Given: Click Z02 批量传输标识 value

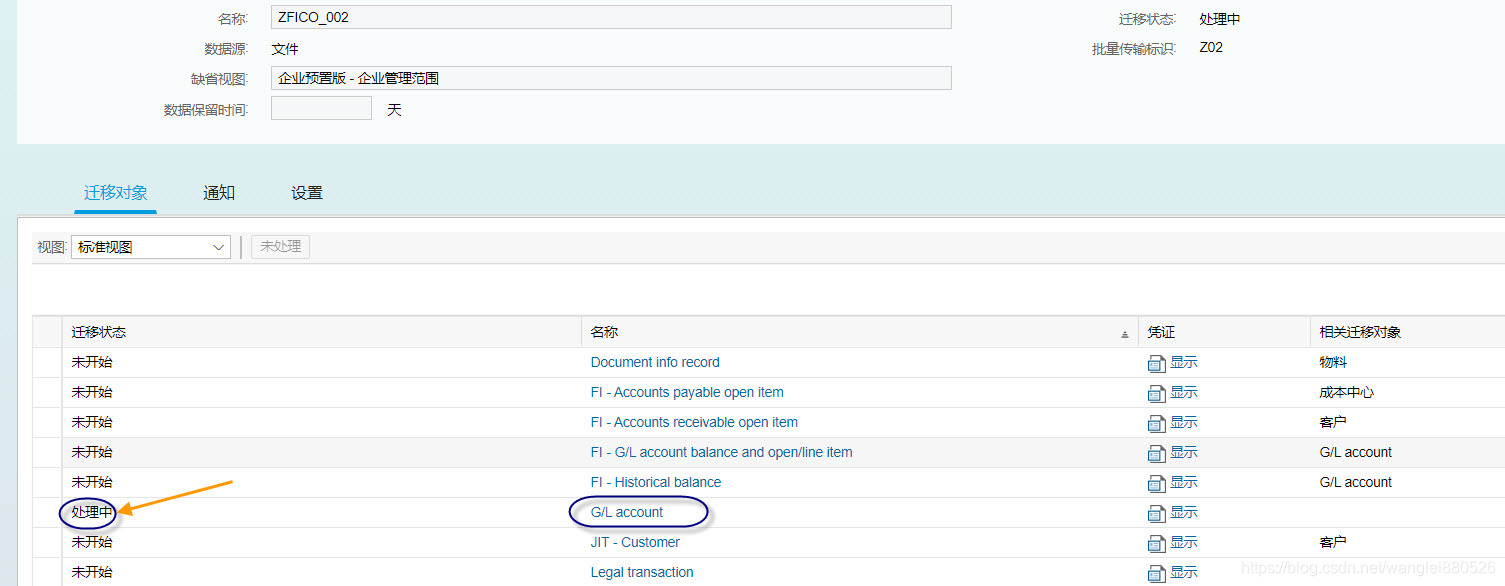Looking at the screenshot, I should coord(1211,47).
